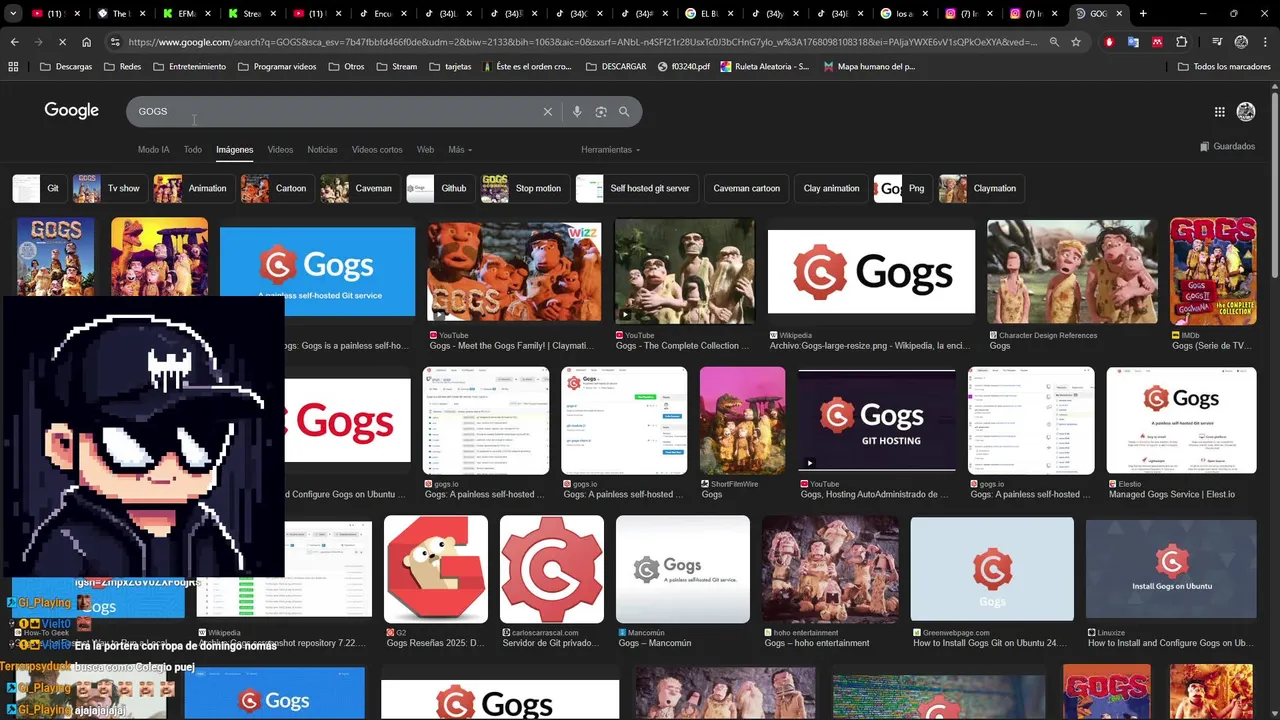Screen dimensions: 1280x720
Task: Filter by the Github chip
Action: (x=440, y=188)
